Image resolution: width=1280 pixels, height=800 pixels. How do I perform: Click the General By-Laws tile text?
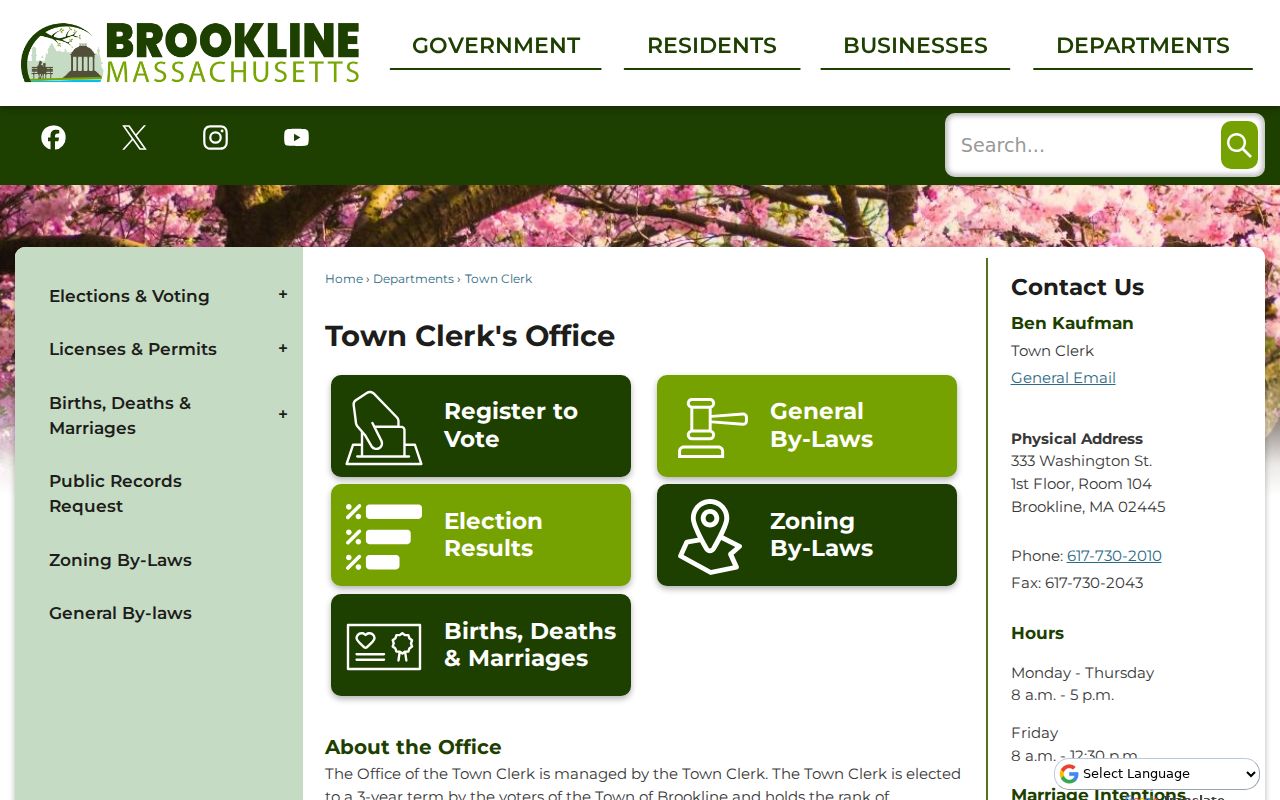click(821, 425)
